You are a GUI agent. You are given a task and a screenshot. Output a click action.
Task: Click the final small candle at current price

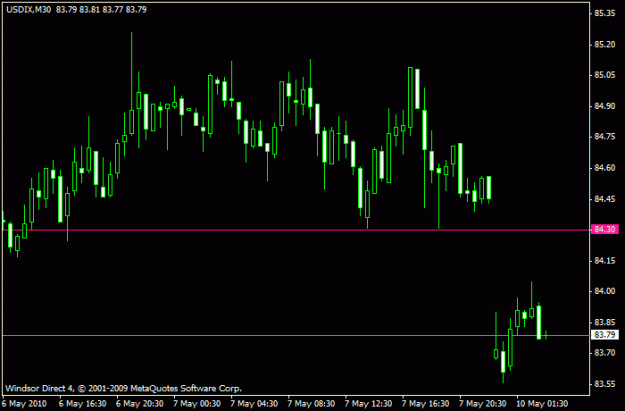[546, 335]
